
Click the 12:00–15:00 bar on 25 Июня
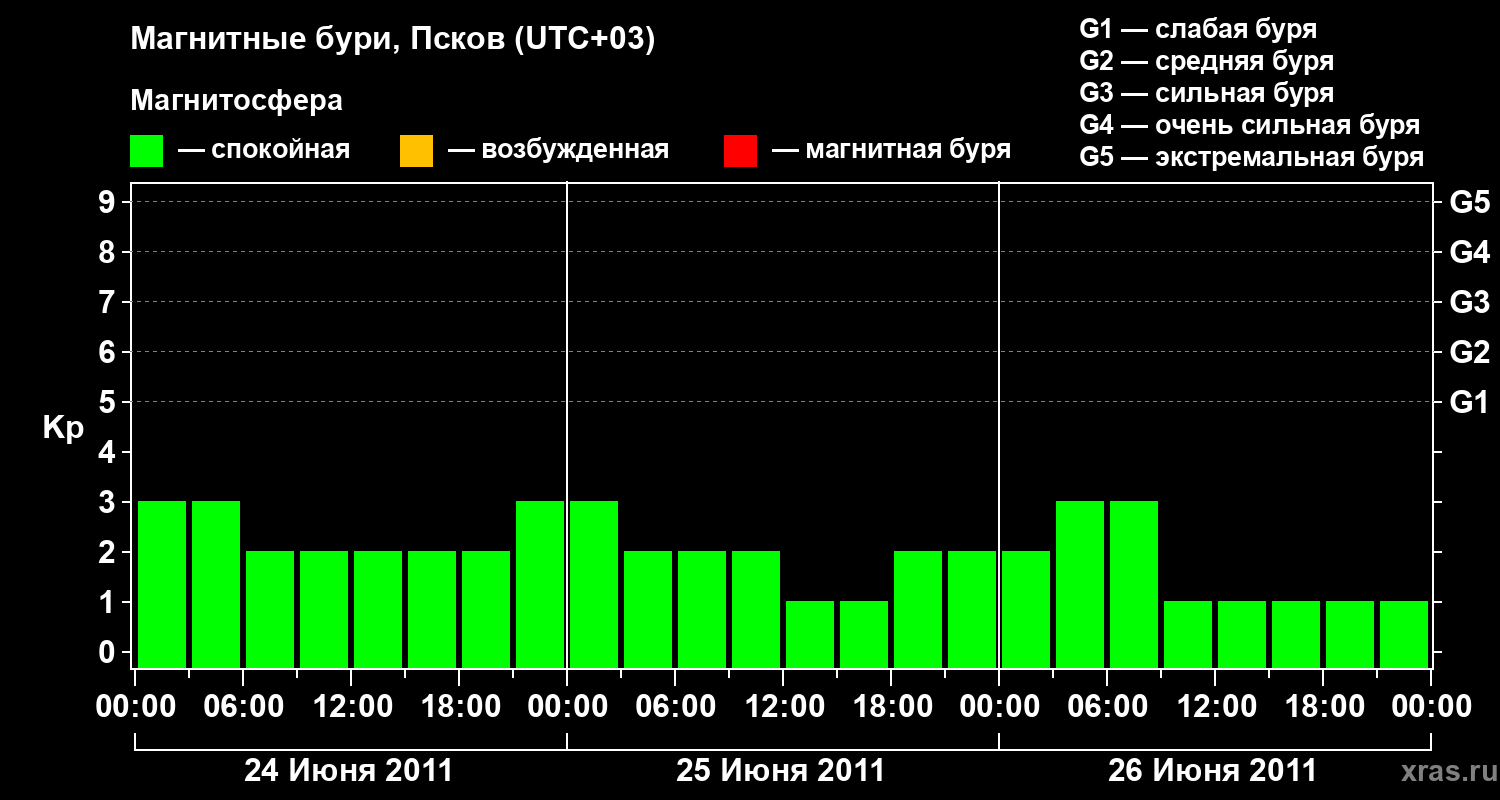pyautogui.click(x=810, y=634)
